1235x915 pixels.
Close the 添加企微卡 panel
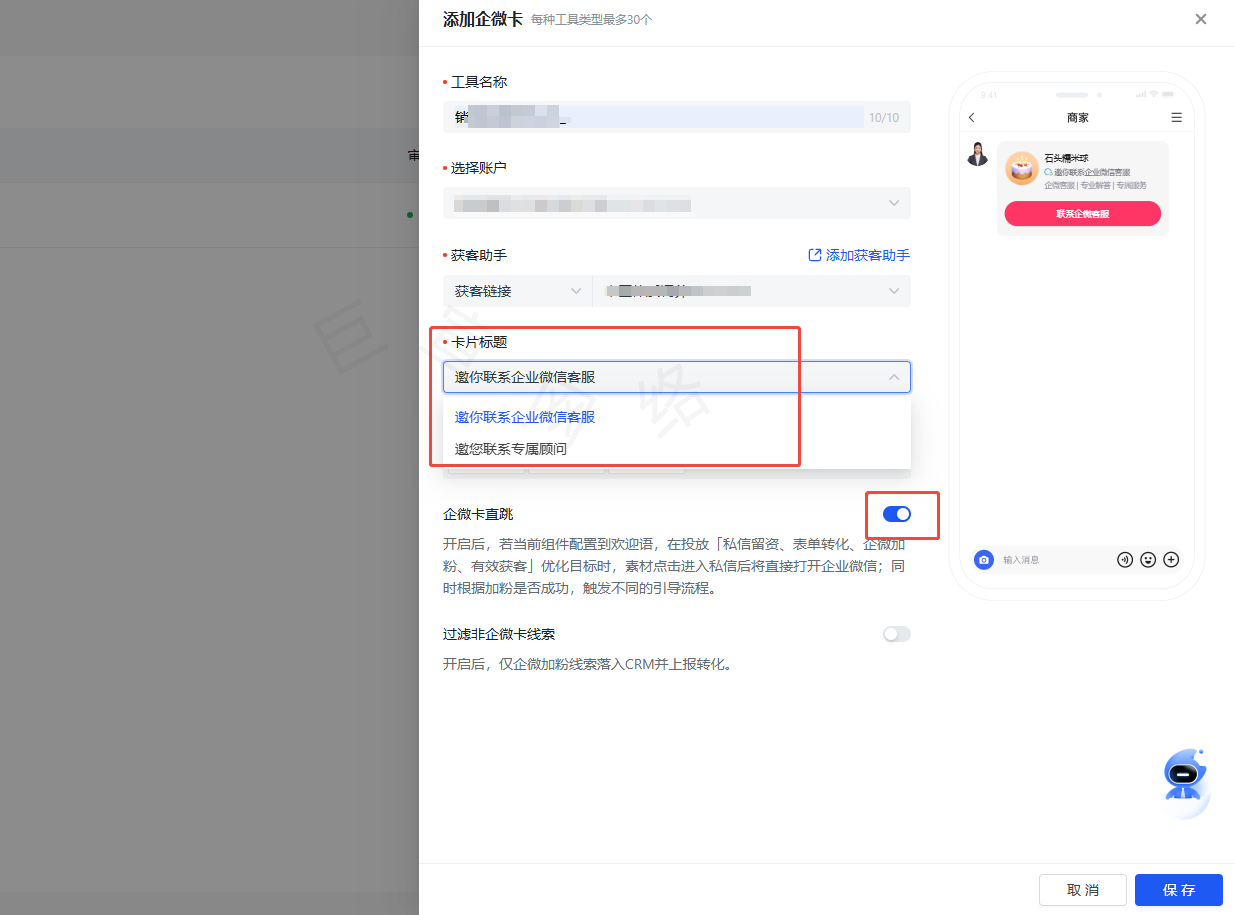[x=1201, y=19]
